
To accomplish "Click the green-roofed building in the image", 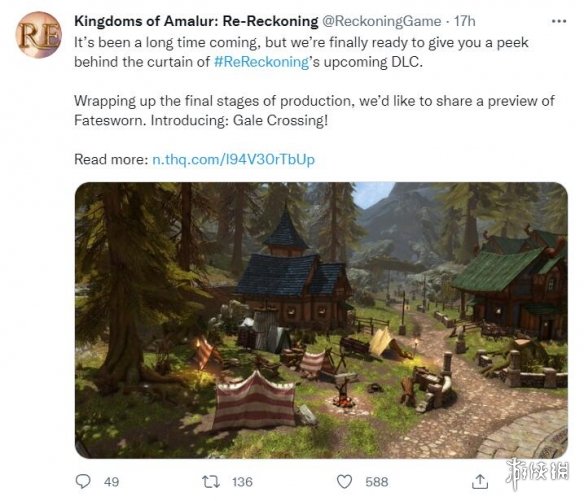I will point(510,283).
